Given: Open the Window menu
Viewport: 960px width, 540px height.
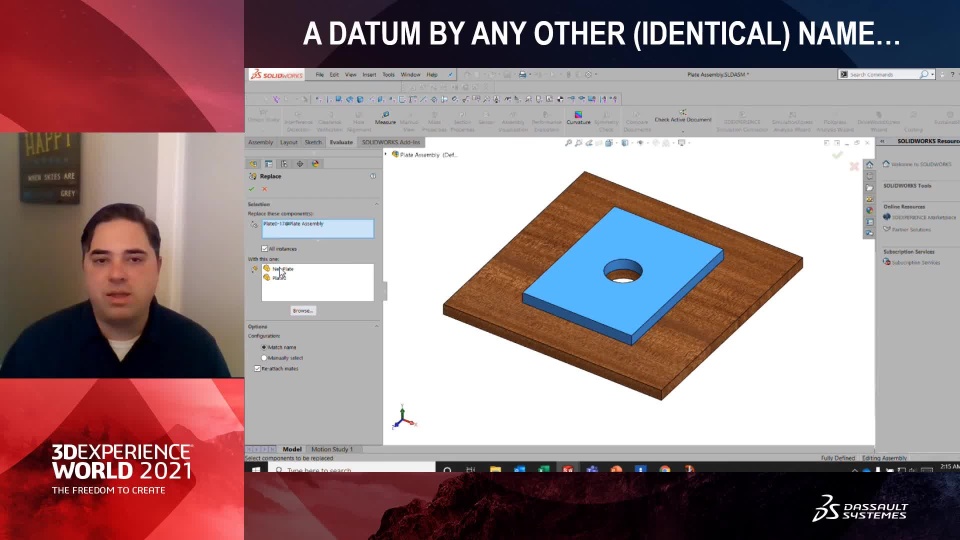Looking at the screenshot, I should click(x=410, y=75).
